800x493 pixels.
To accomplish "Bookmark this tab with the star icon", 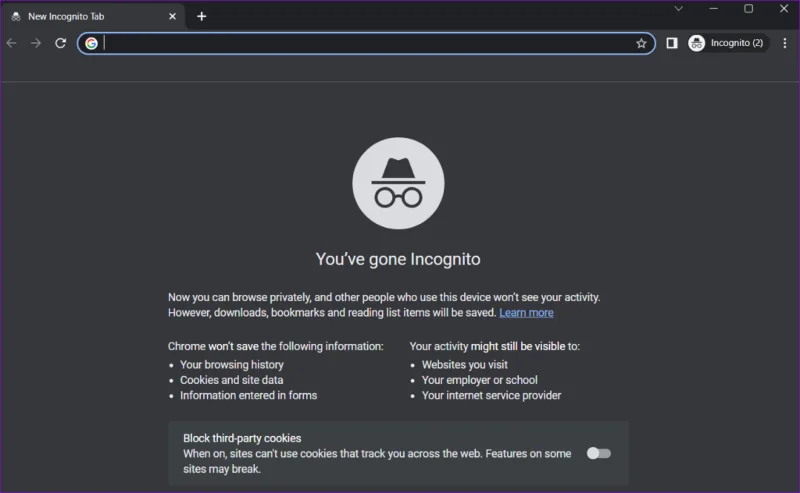I will (x=641, y=43).
